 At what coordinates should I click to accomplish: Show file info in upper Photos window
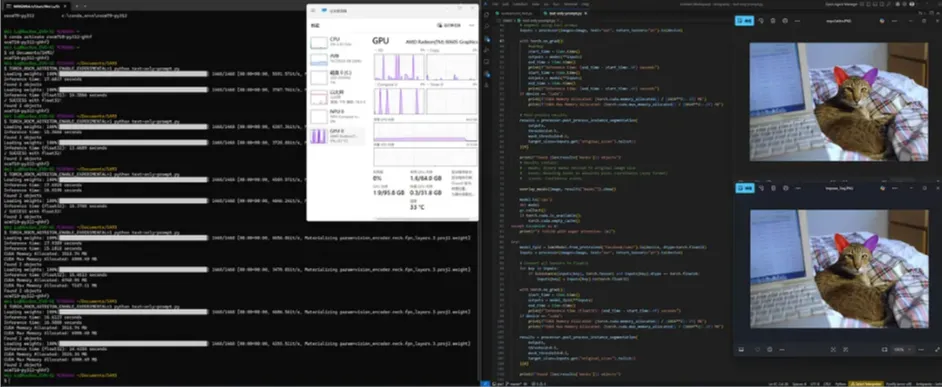(x=785, y=21)
